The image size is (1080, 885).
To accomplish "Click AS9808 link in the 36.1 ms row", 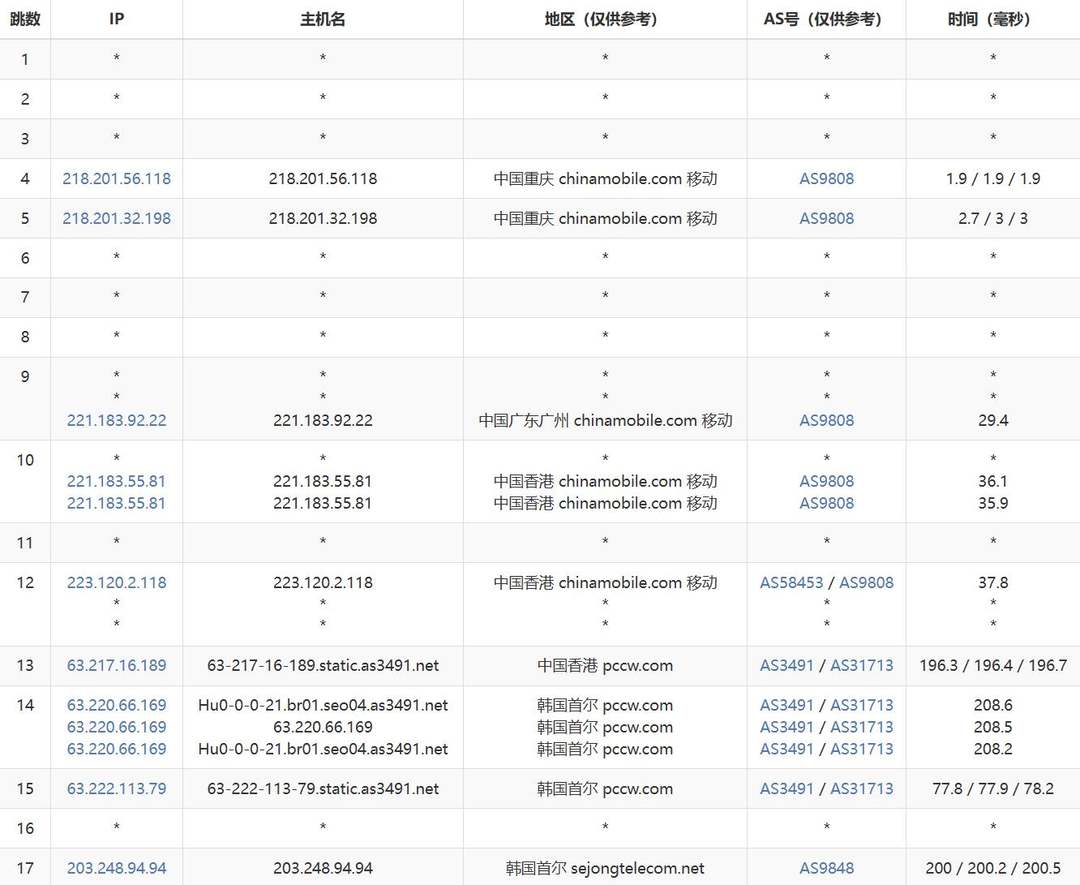I will tap(827, 481).
